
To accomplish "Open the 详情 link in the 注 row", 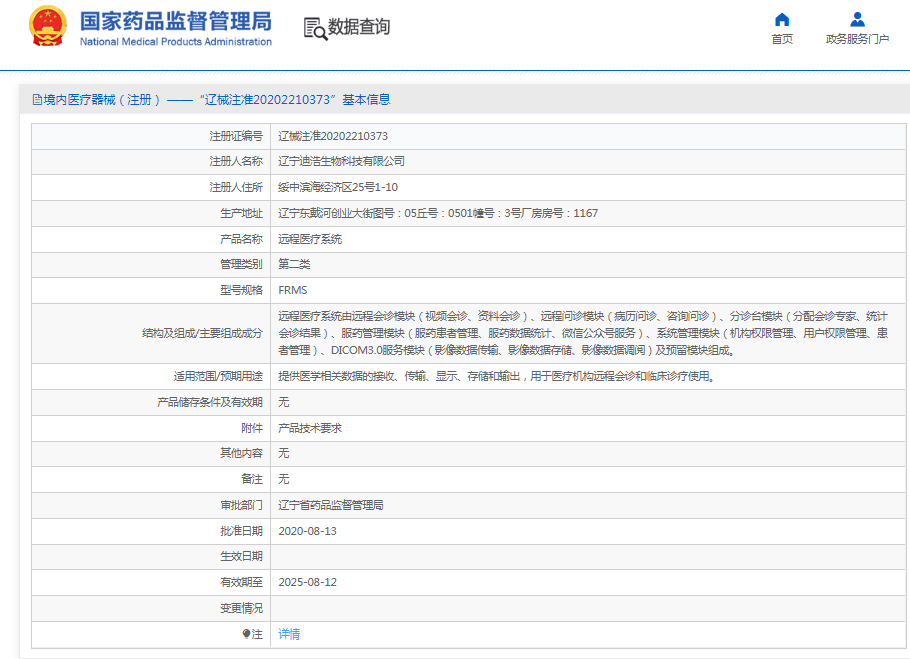I will (289, 634).
